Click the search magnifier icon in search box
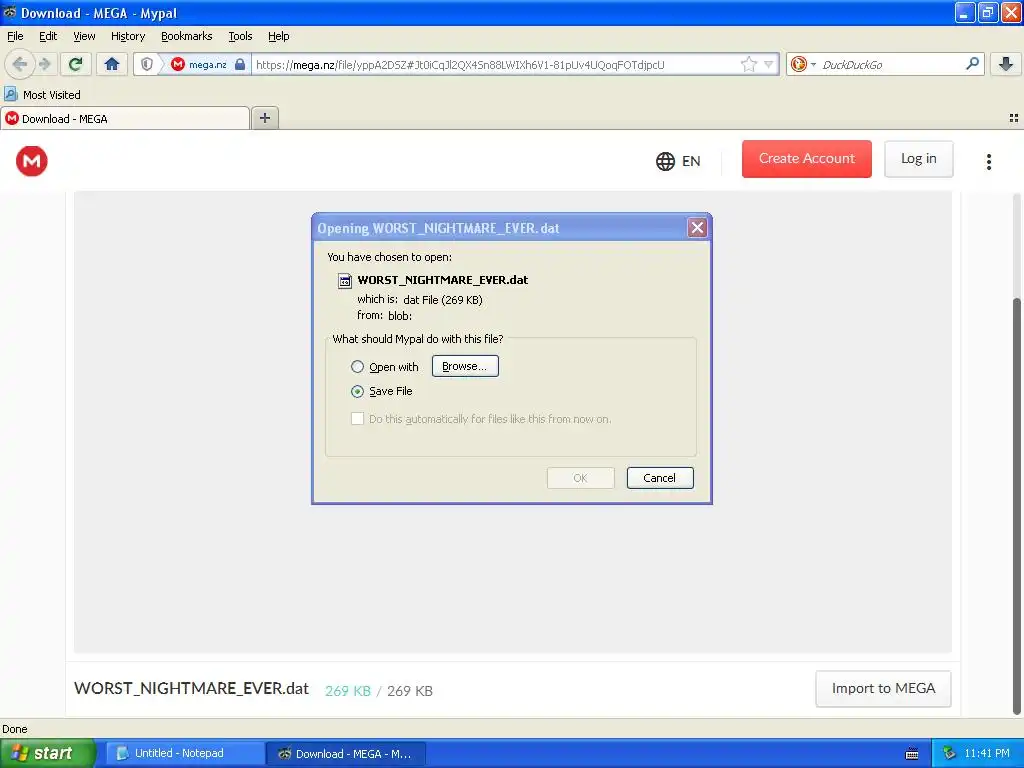Screen dimensions: 1024x768 [972, 63]
